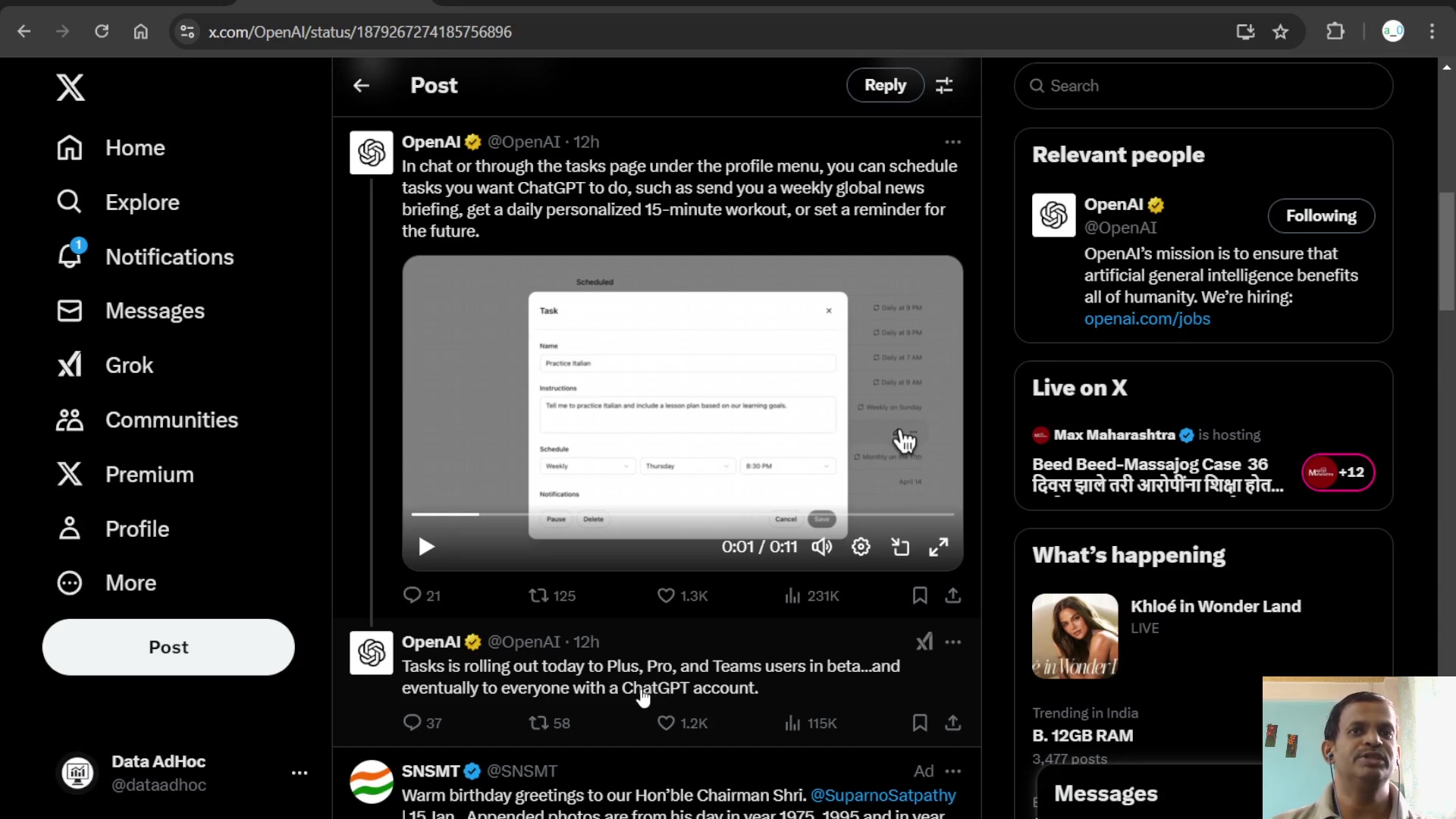Open Messages from the sidebar
The image size is (1456, 819).
point(130,311)
